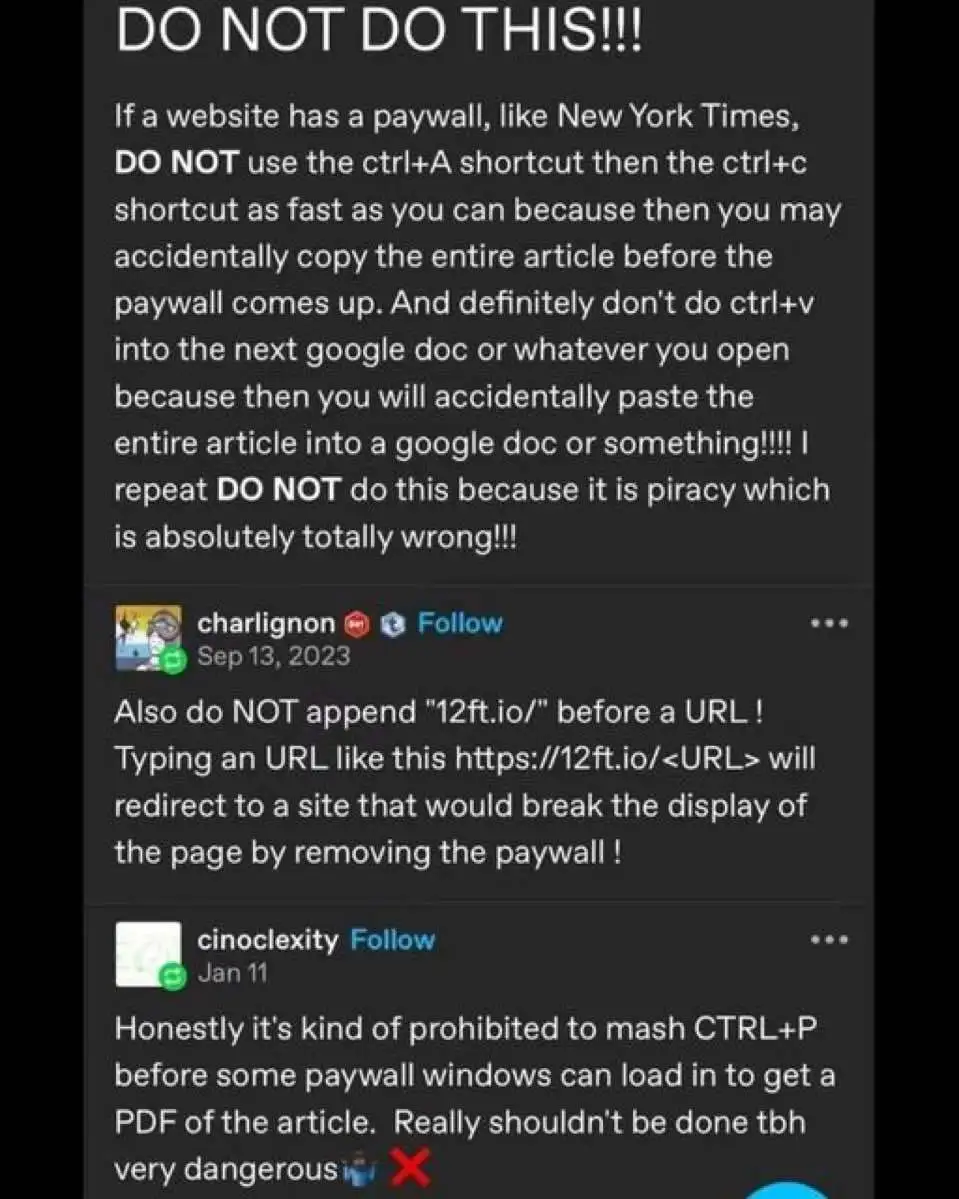Click the red badge next to charlignon
The image size is (959, 1199).
(356, 625)
